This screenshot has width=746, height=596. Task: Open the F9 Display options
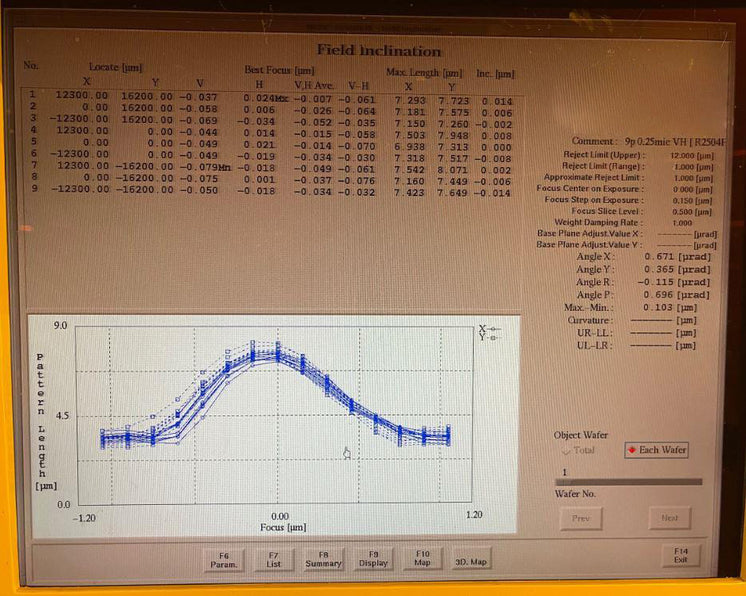[373, 558]
